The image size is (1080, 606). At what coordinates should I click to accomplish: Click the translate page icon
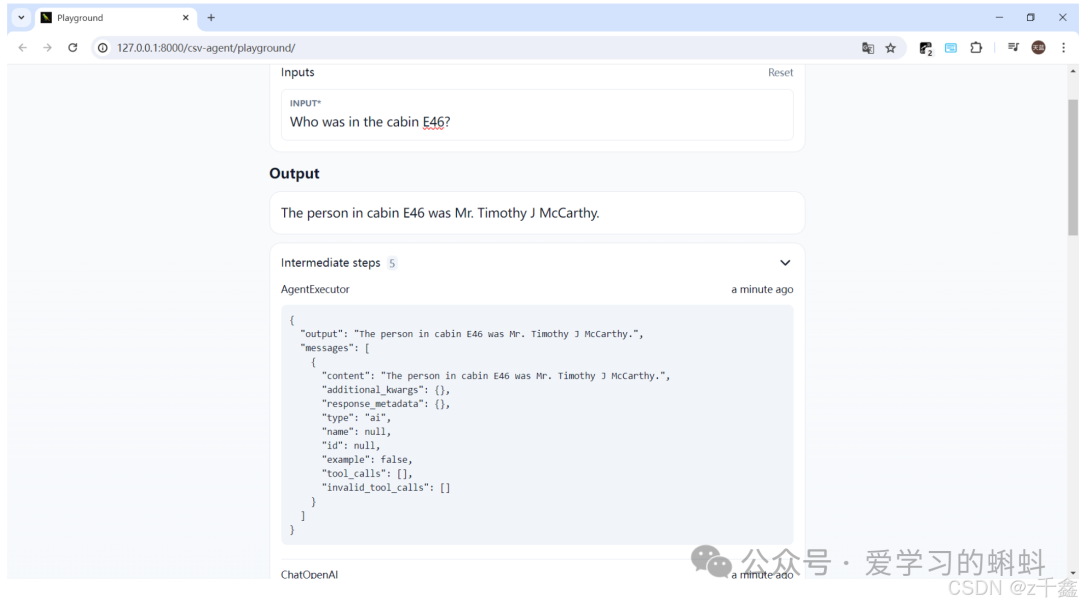pos(867,48)
